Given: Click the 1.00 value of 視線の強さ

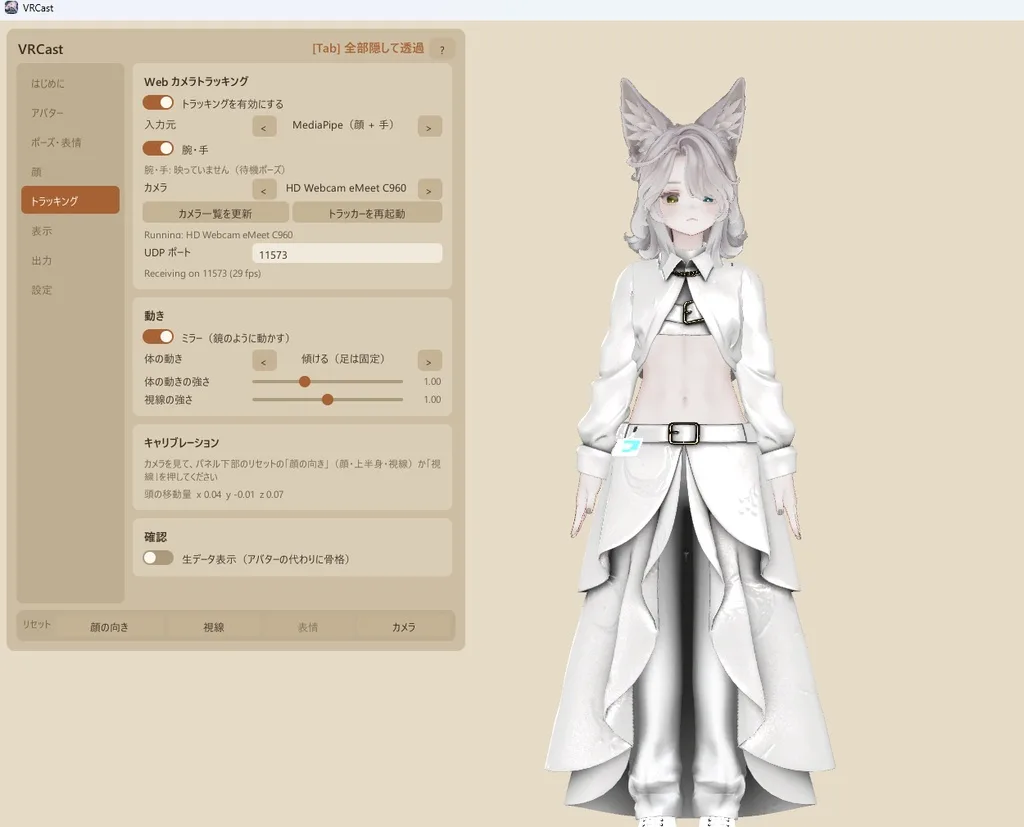Looking at the screenshot, I should (x=432, y=399).
